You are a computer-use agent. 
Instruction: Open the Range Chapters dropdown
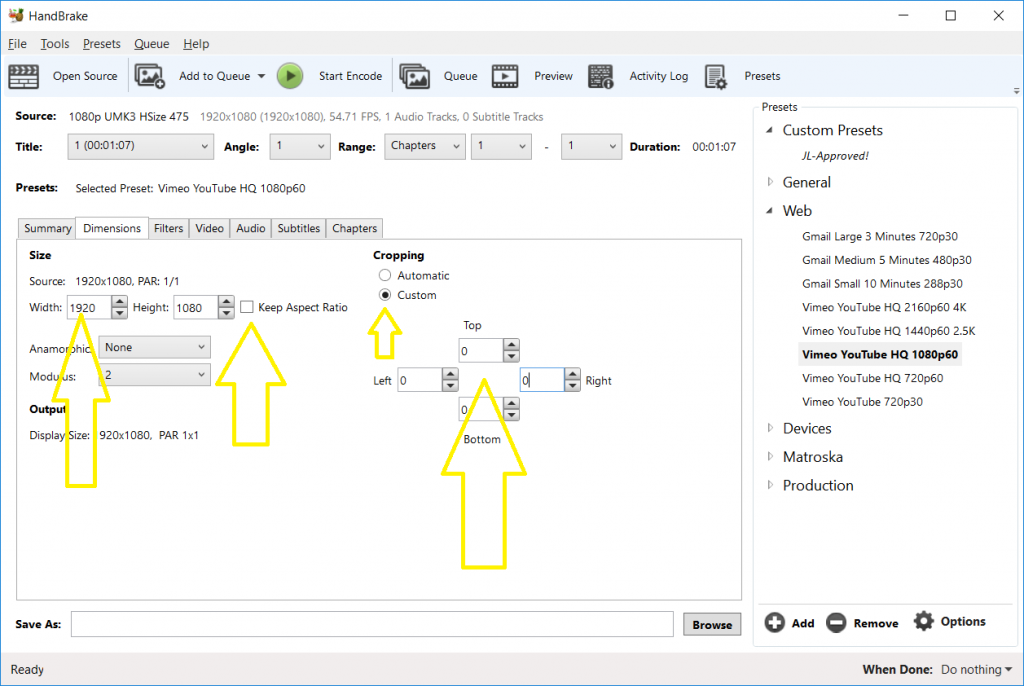(x=424, y=146)
